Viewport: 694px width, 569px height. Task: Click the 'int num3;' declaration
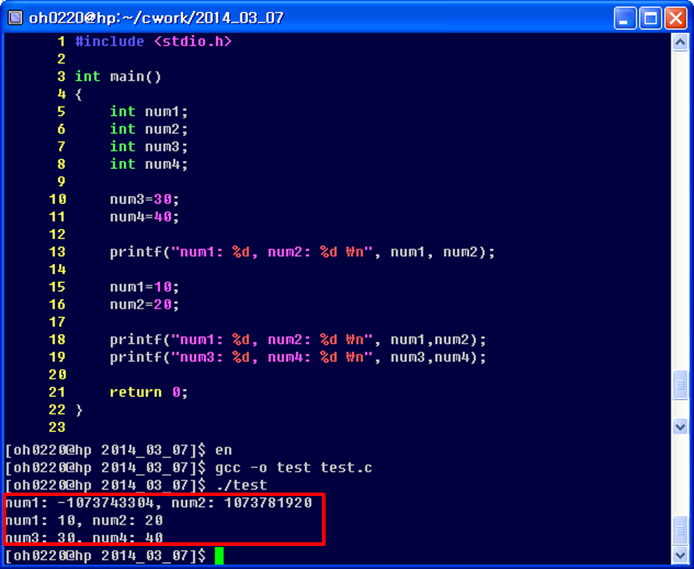click(x=149, y=146)
